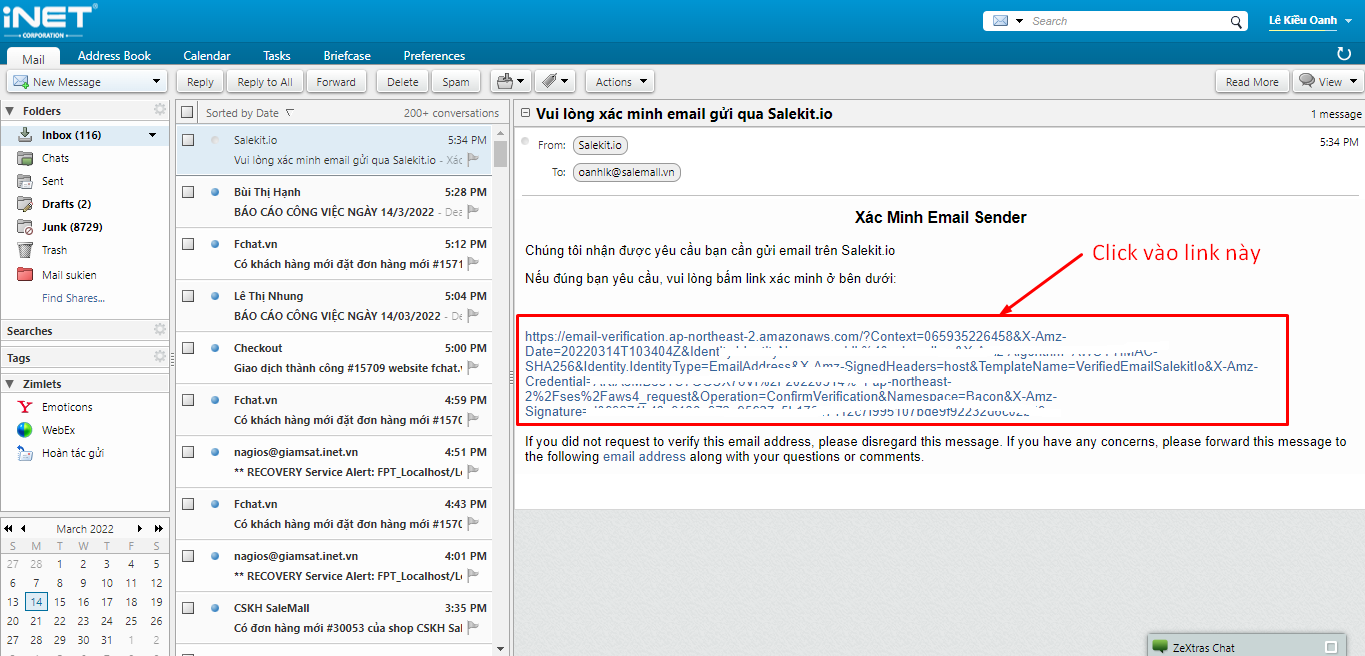Click the search magnifier icon
The width and height of the screenshot is (1365, 656).
pos(1236,21)
